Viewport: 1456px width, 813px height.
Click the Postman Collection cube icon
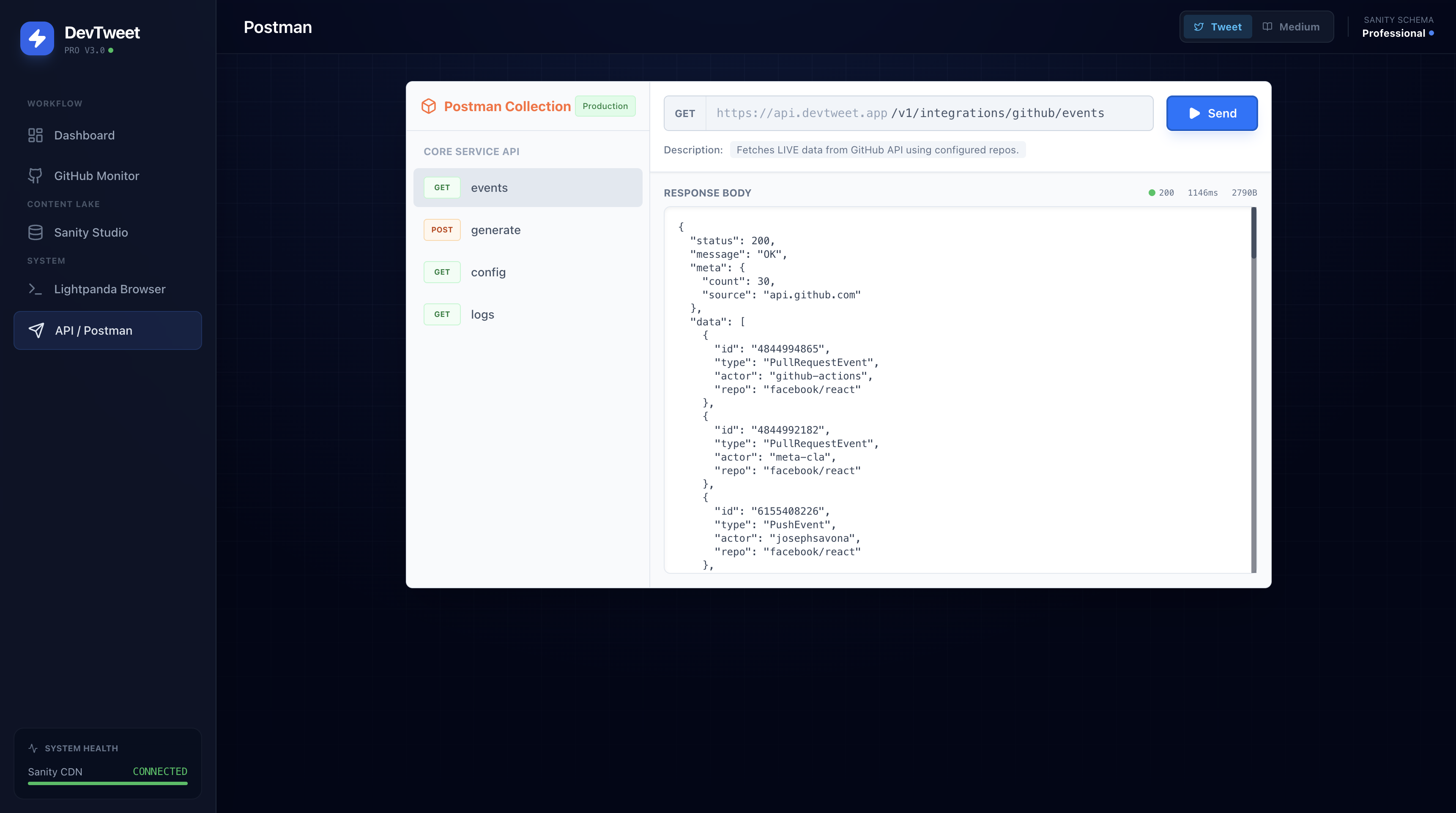click(428, 106)
